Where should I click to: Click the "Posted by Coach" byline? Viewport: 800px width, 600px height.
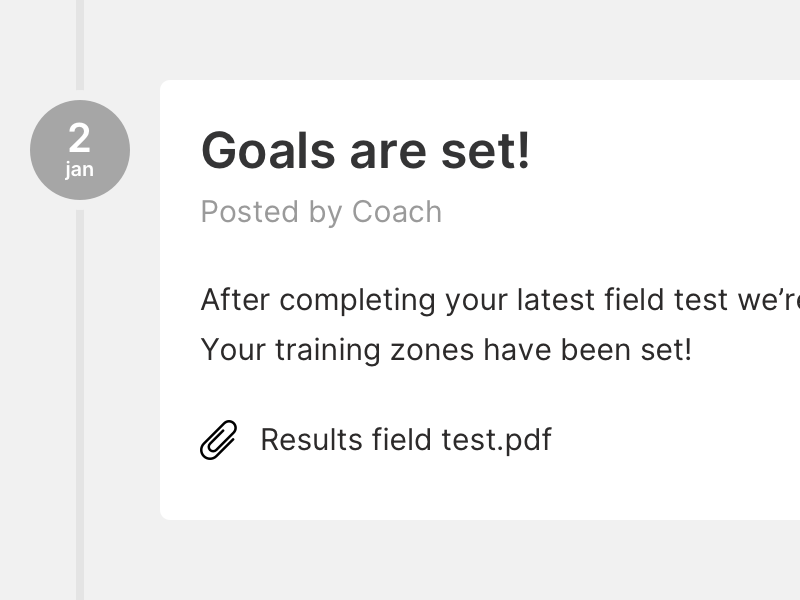click(x=321, y=212)
